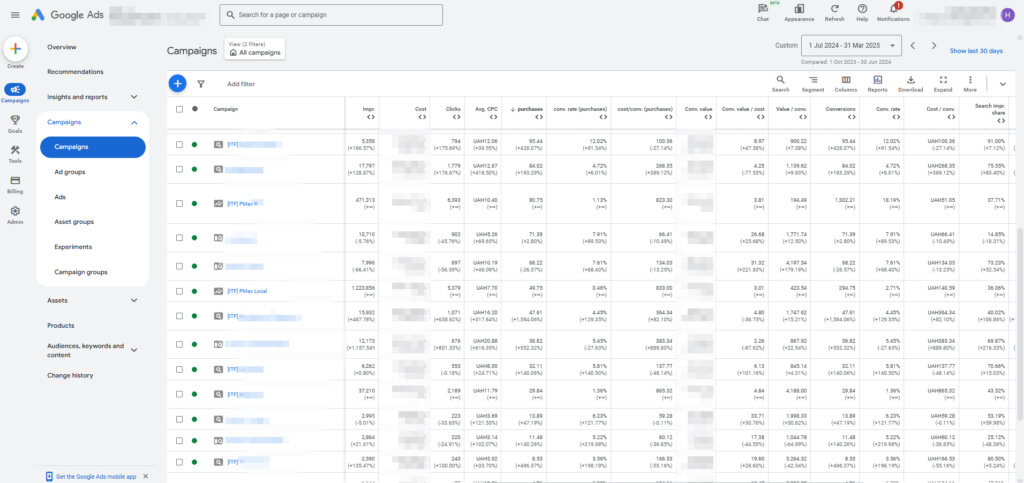Open the Segment tool
This screenshot has width=1024, height=483.
click(x=814, y=83)
